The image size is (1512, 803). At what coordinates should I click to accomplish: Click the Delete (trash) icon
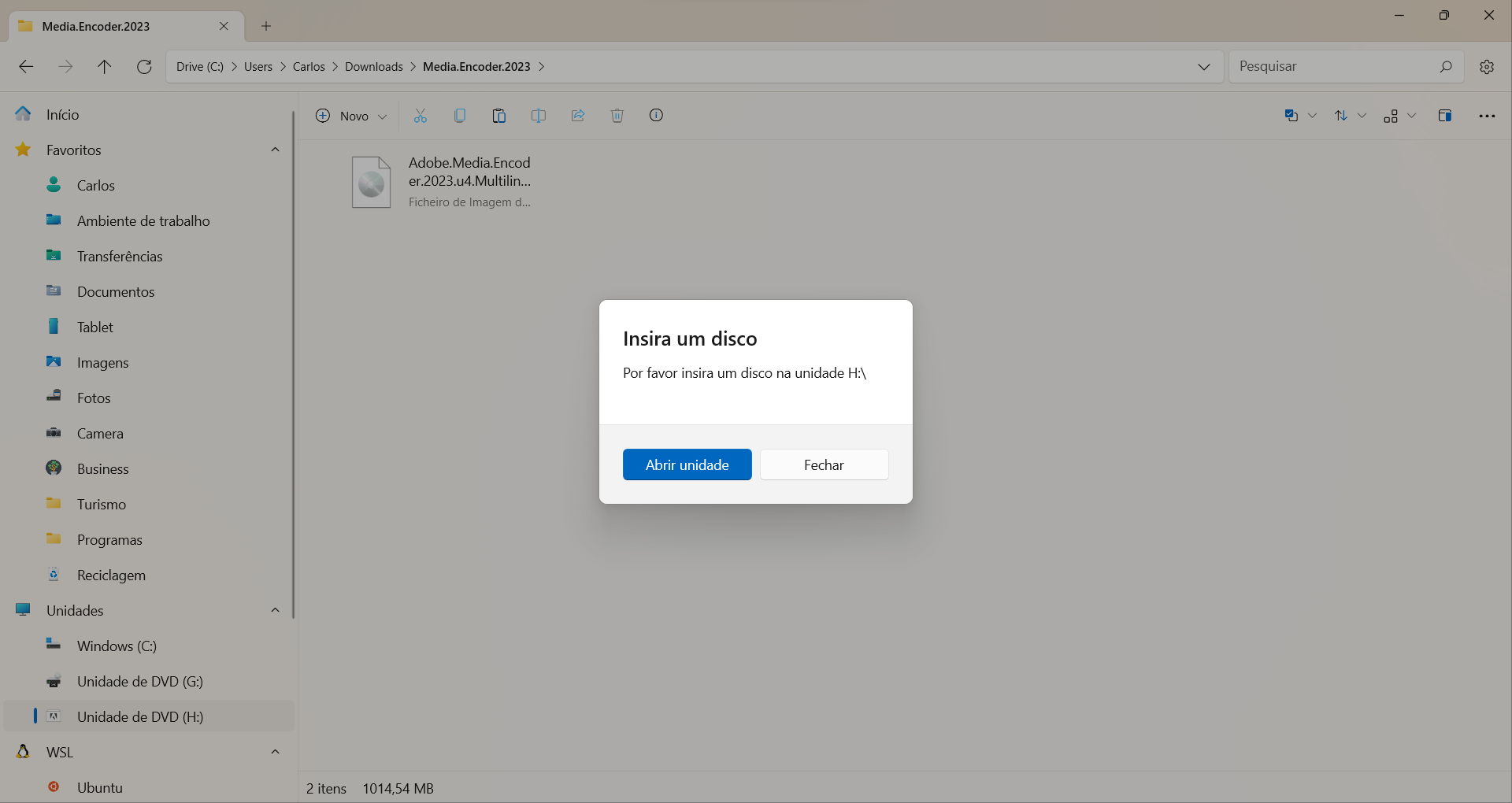point(617,115)
